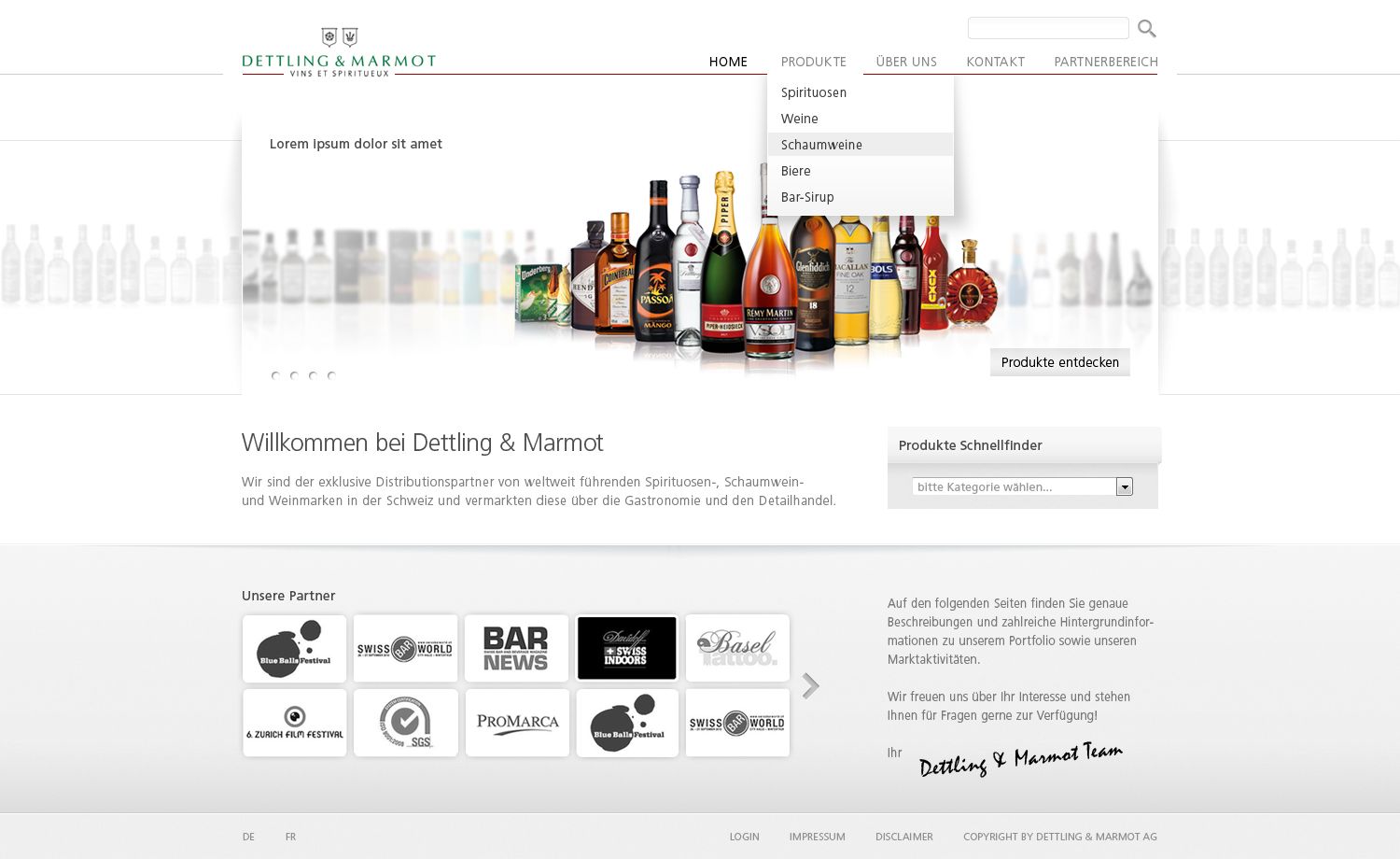Click the SGS certification partner logo
The height and width of the screenshot is (859, 1400).
click(x=406, y=723)
